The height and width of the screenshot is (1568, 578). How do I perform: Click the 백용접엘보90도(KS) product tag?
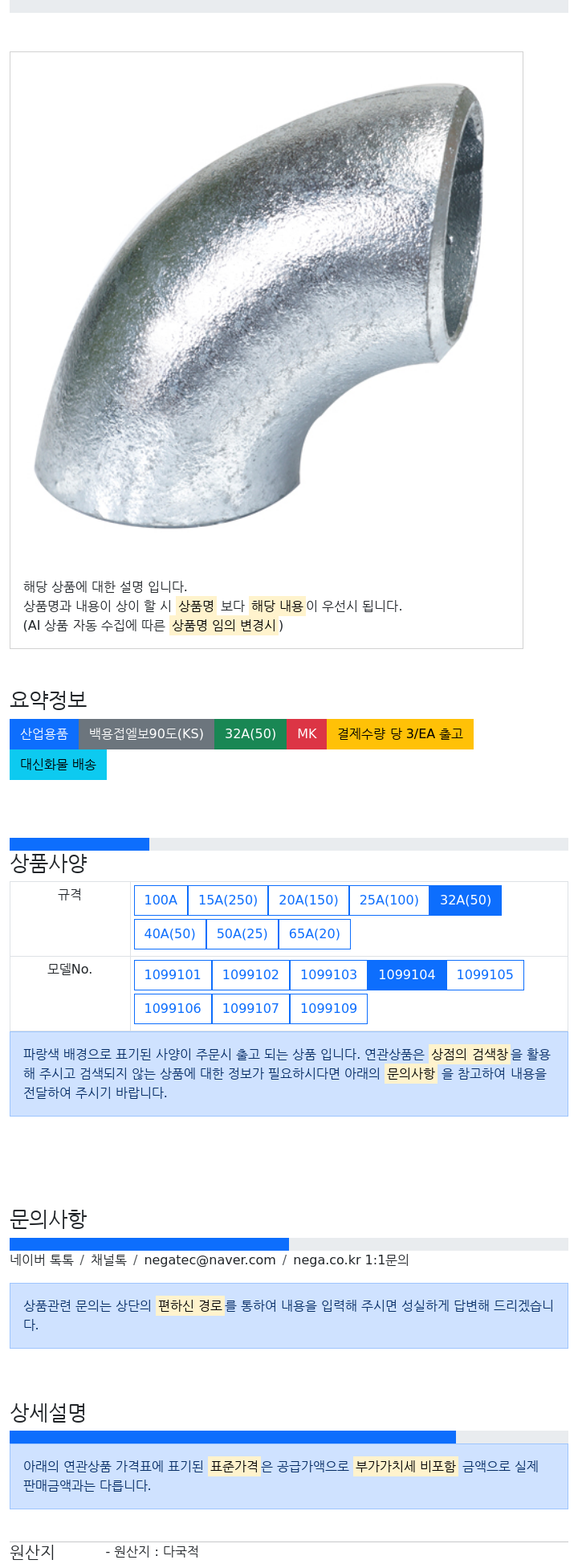tap(146, 734)
